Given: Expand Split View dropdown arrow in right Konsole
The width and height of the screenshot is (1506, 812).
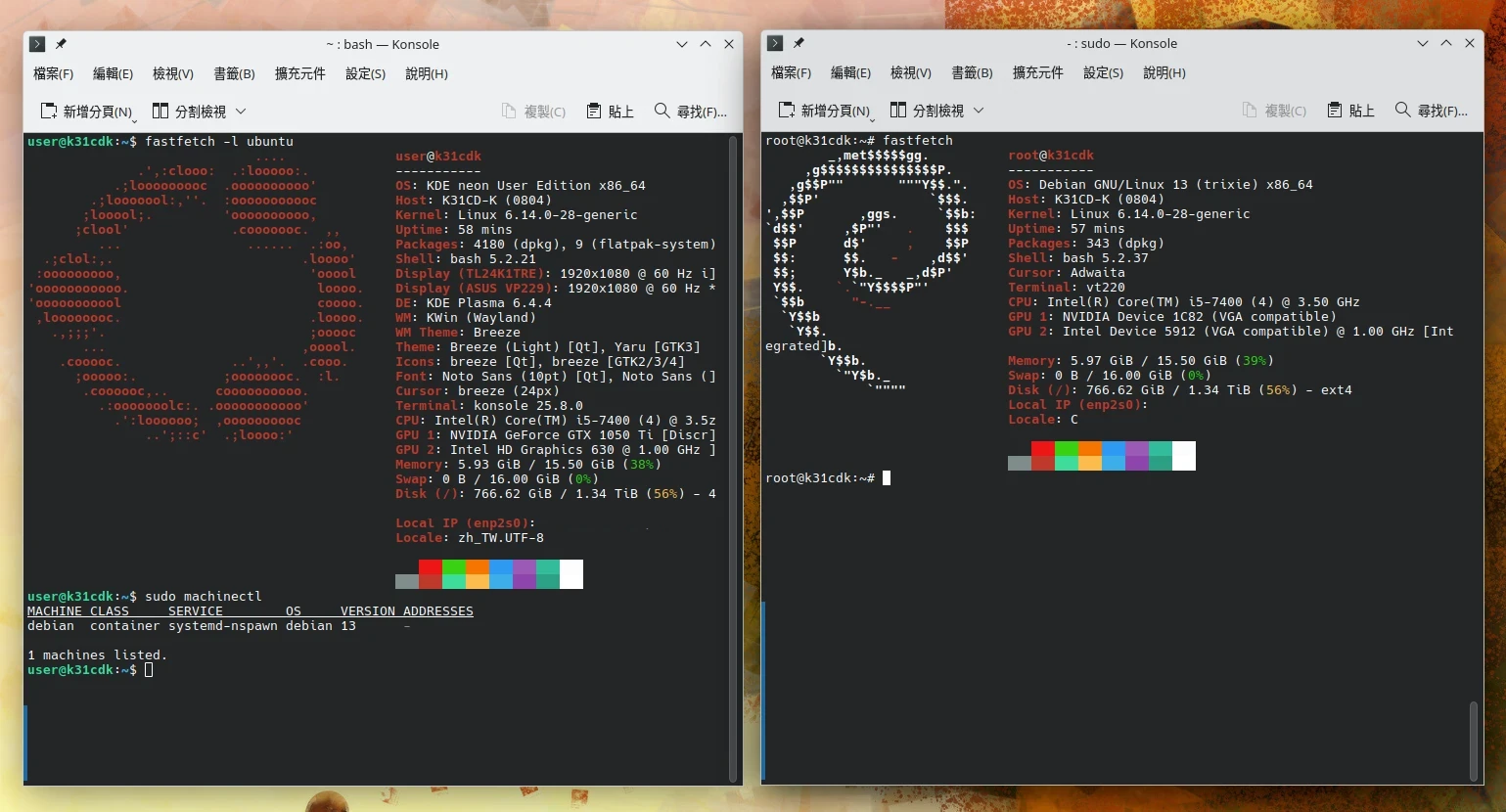Looking at the screenshot, I should coord(979,110).
